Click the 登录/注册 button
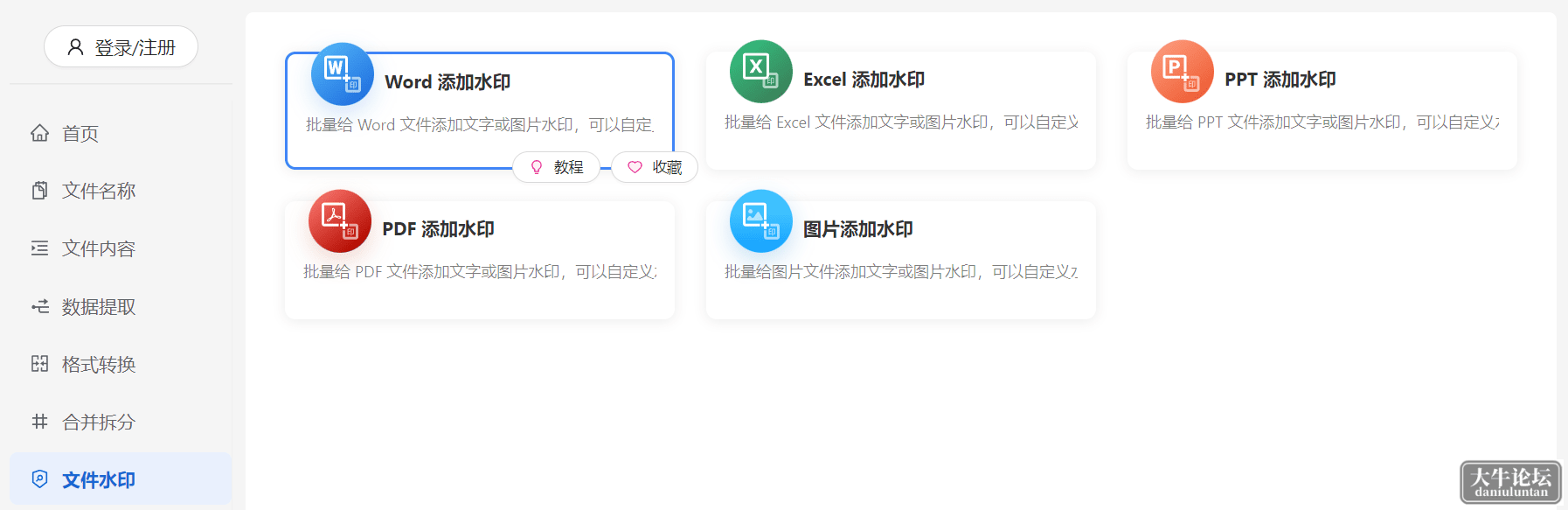Screen dimensions: 1568x510 [121, 47]
